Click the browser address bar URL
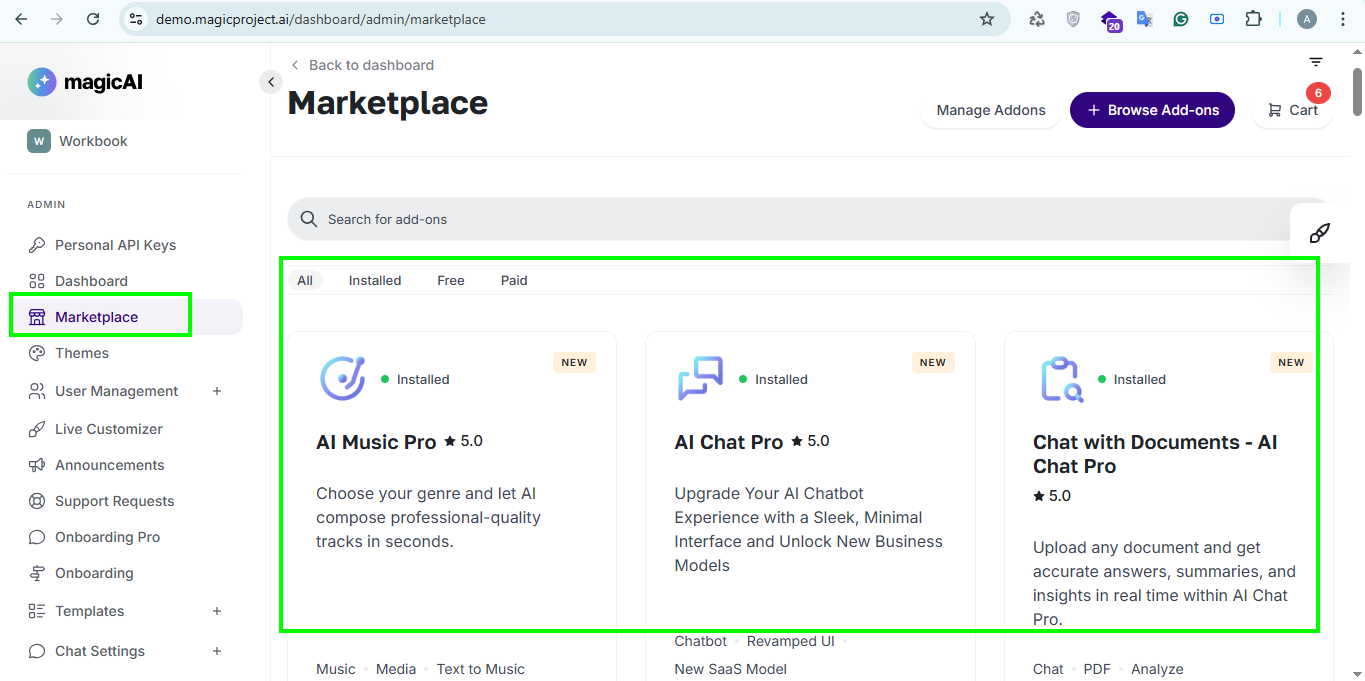Image resolution: width=1365 pixels, height=681 pixels. (x=320, y=19)
